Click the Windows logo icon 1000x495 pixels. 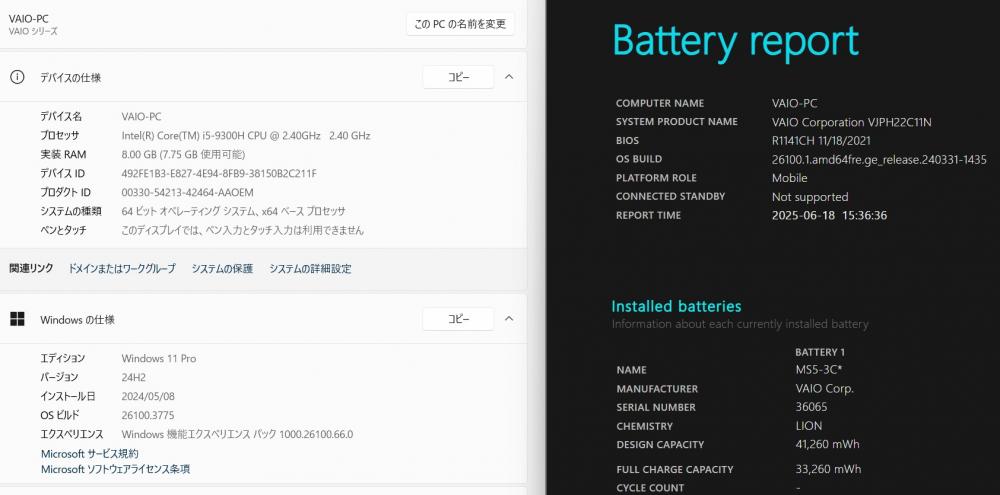pos(17,319)
